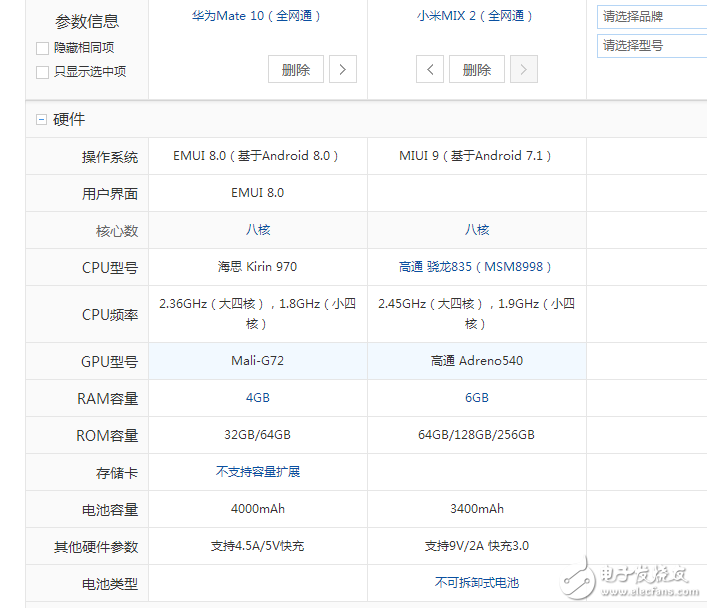
Task: Enable the 隐藏相同项 checkbox
Action: tap(42, 48)
